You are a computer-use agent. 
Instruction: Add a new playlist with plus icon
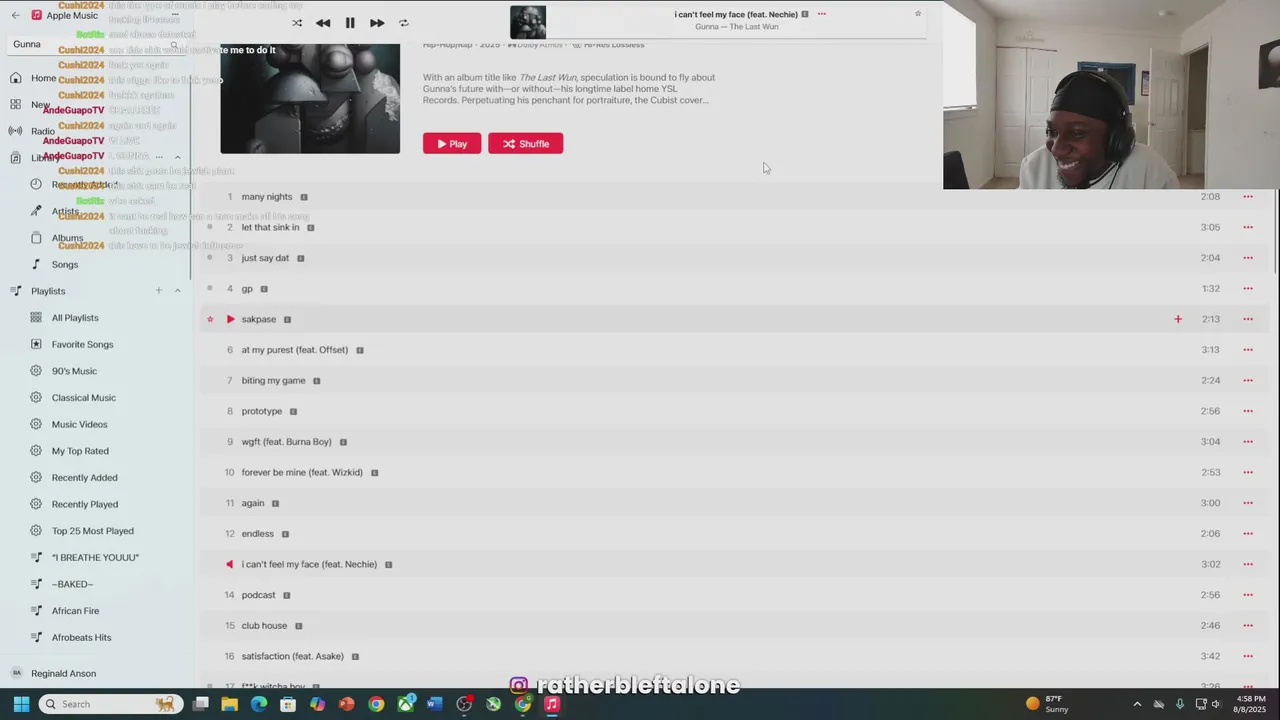coord(158,291)
